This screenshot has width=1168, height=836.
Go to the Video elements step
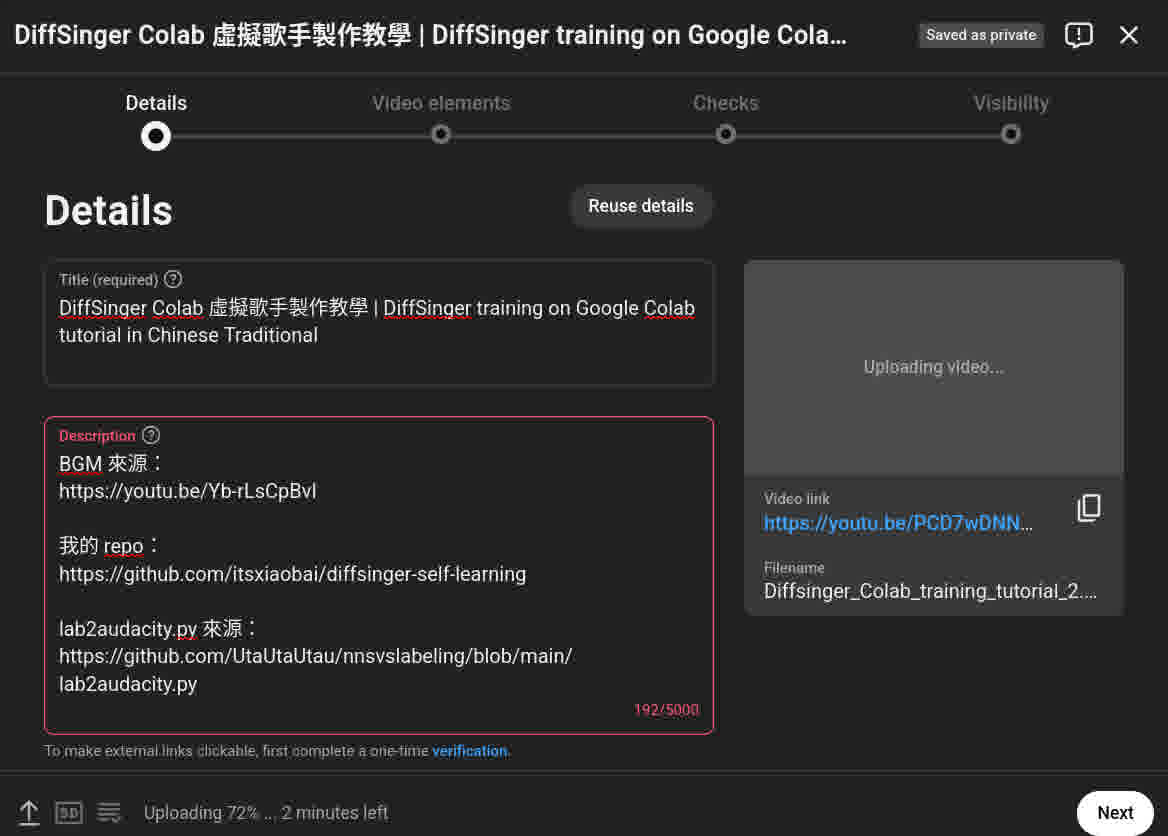[x=441, y=103]
